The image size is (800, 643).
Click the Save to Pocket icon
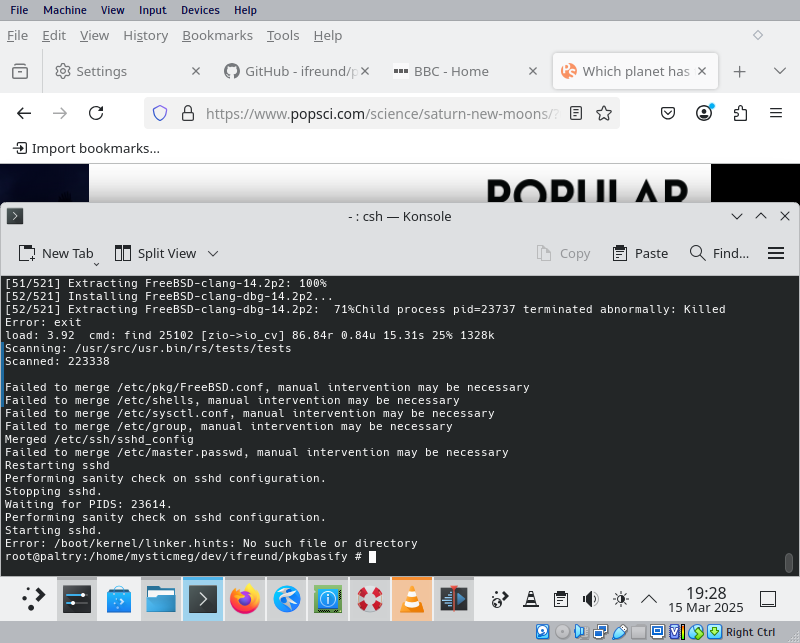point(670,114)
